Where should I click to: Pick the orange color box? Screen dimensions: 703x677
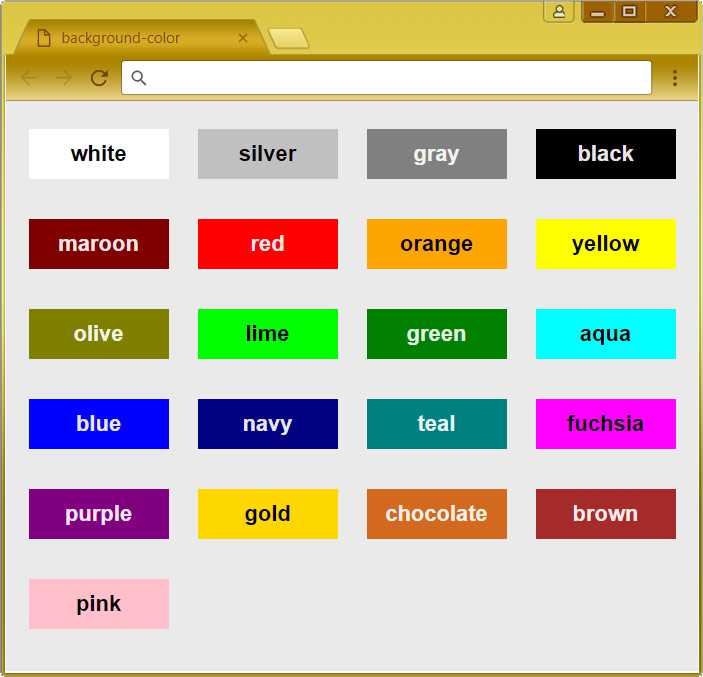pos(437,244)
